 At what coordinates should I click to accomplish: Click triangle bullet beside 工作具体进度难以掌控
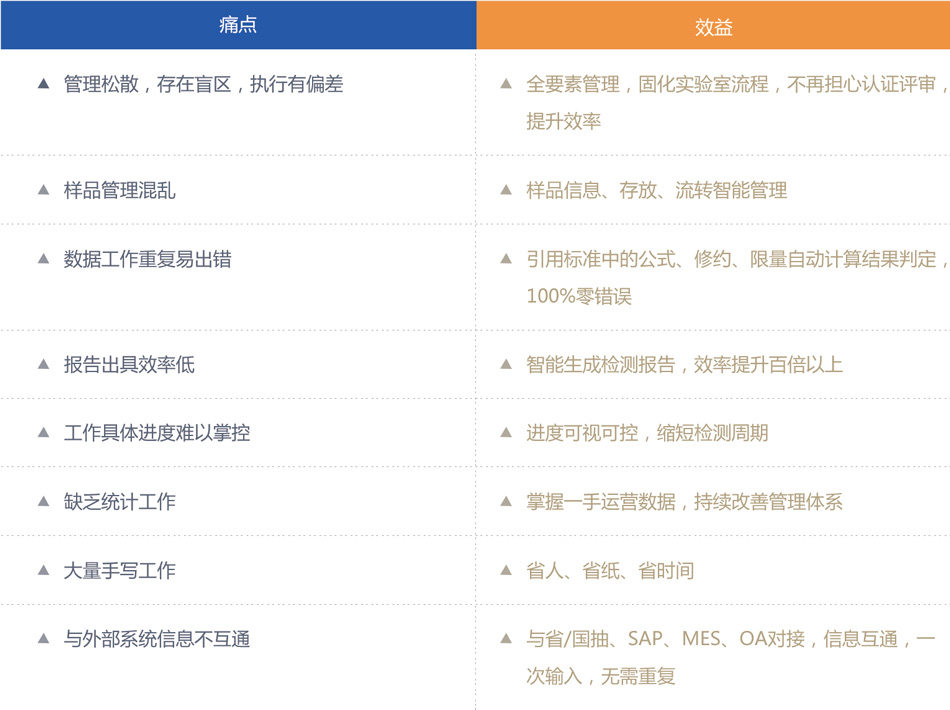pos(43,433)
